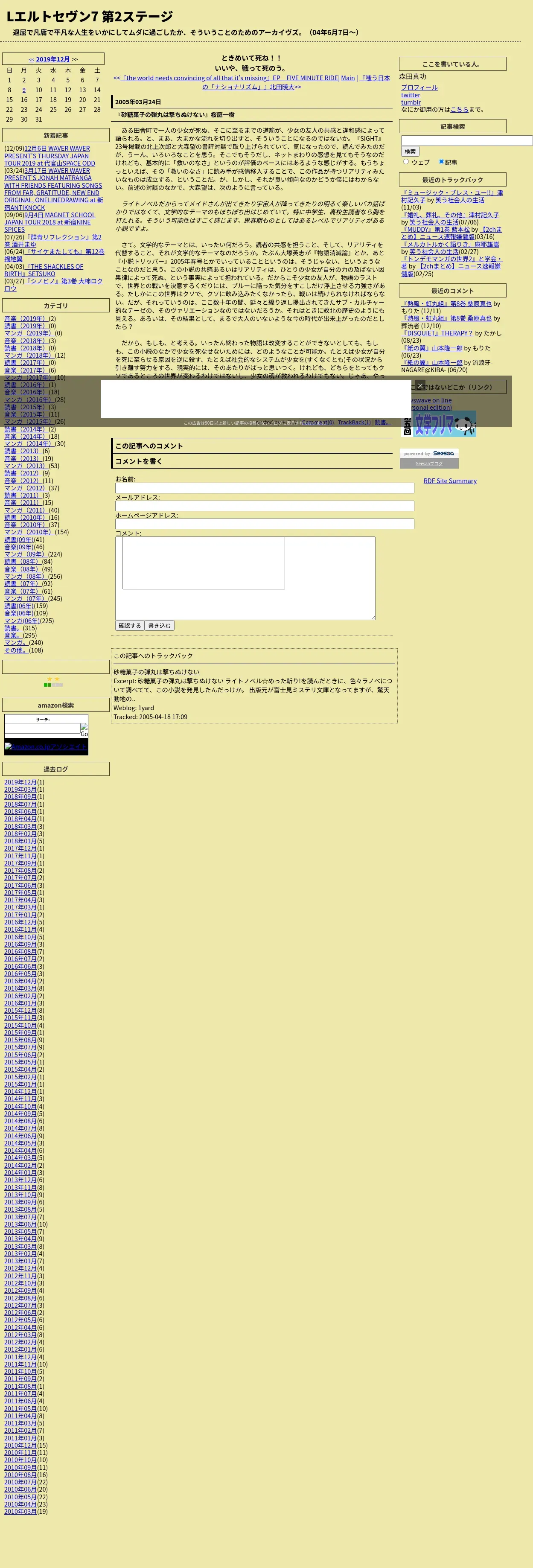
Task: Close the overlay advertisement with X
Action: coord(420,385)
